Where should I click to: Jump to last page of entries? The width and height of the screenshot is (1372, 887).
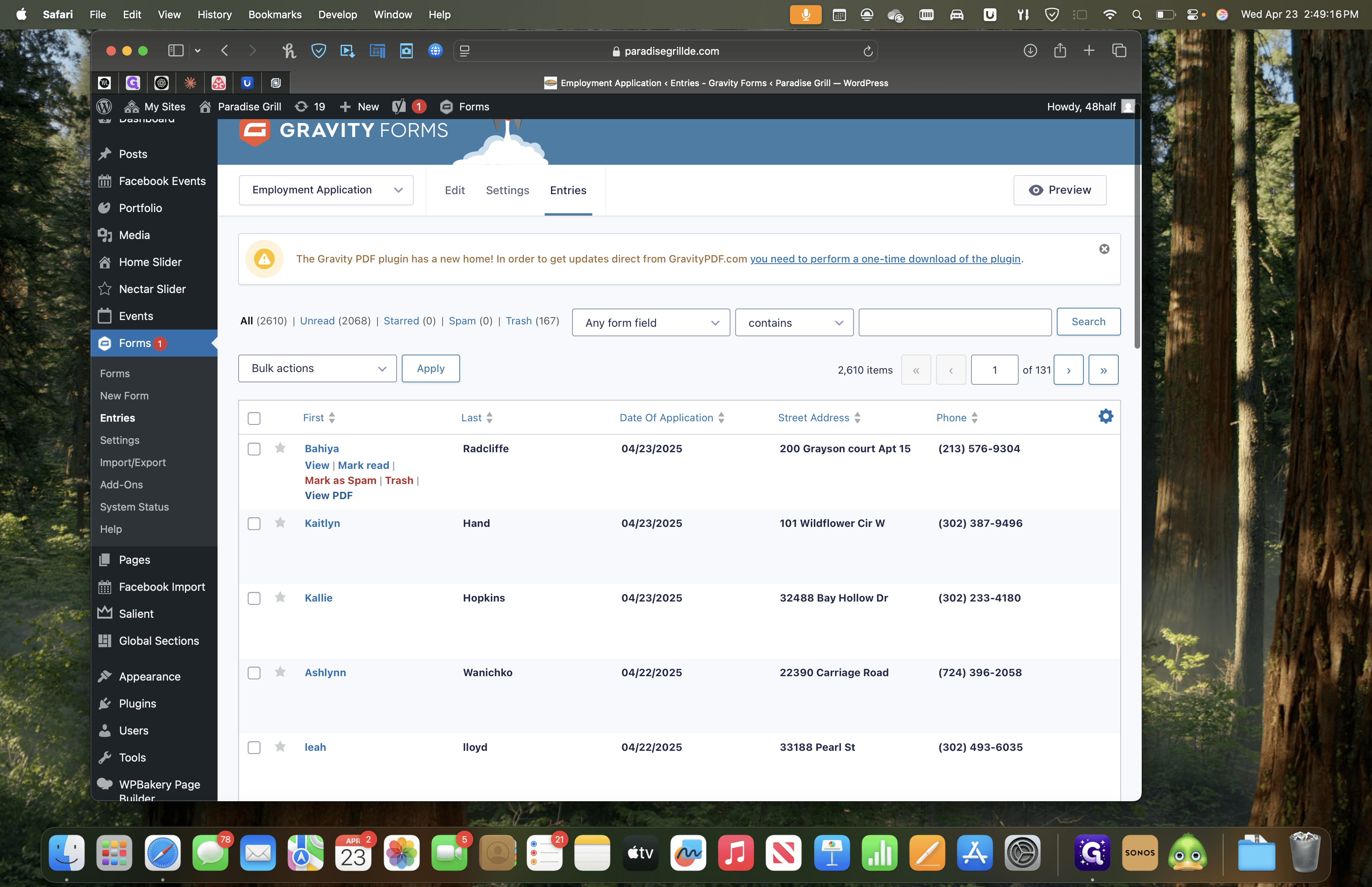[x=1103, y=370]
